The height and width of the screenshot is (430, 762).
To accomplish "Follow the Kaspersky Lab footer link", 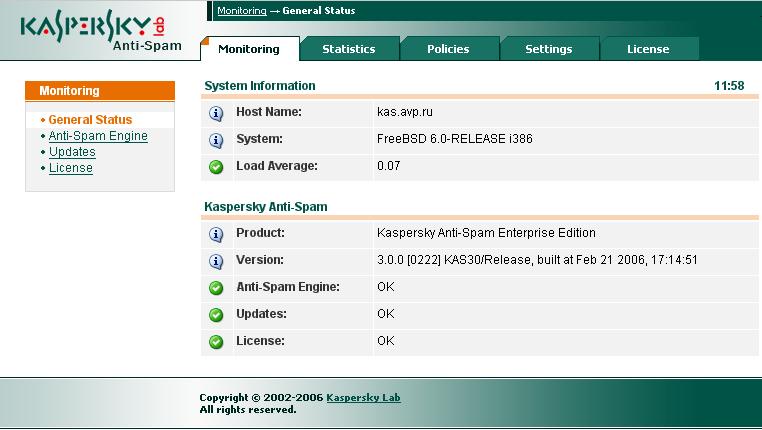I will (364, 397).
